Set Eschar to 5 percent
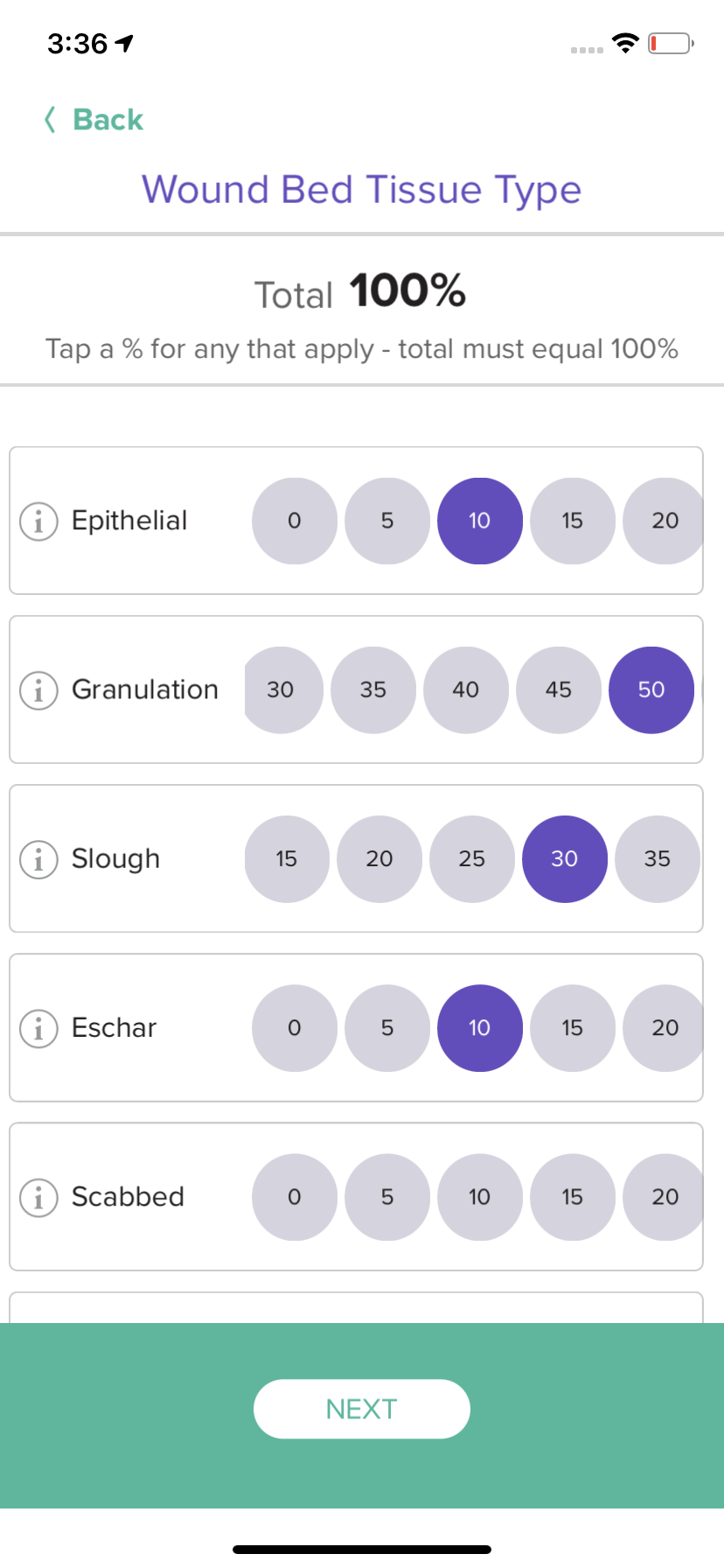Viewport: 724px width, 1568px height. (x=387, y=1027)
